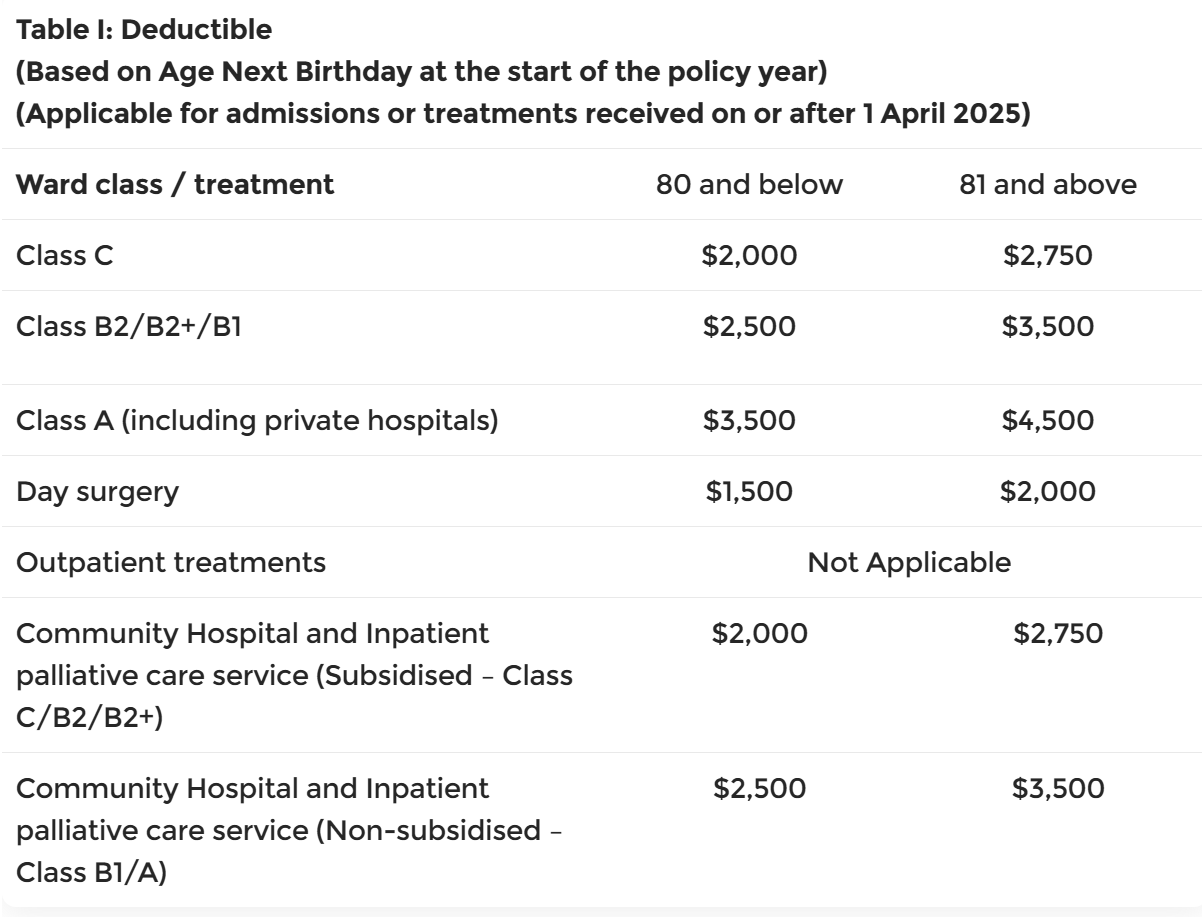Click the "81 and above" column header
The height and width of the screenshot is (917, 1202).
[1048, 185]
